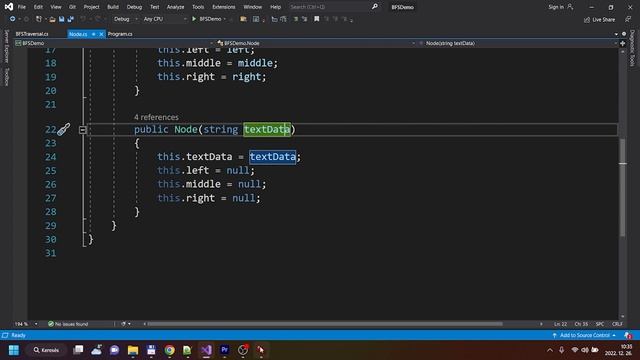Image resolution: width=640 pixels, height=360 pixels.
Task: Open the Analyze menu
Action: [x=175, y=7]
